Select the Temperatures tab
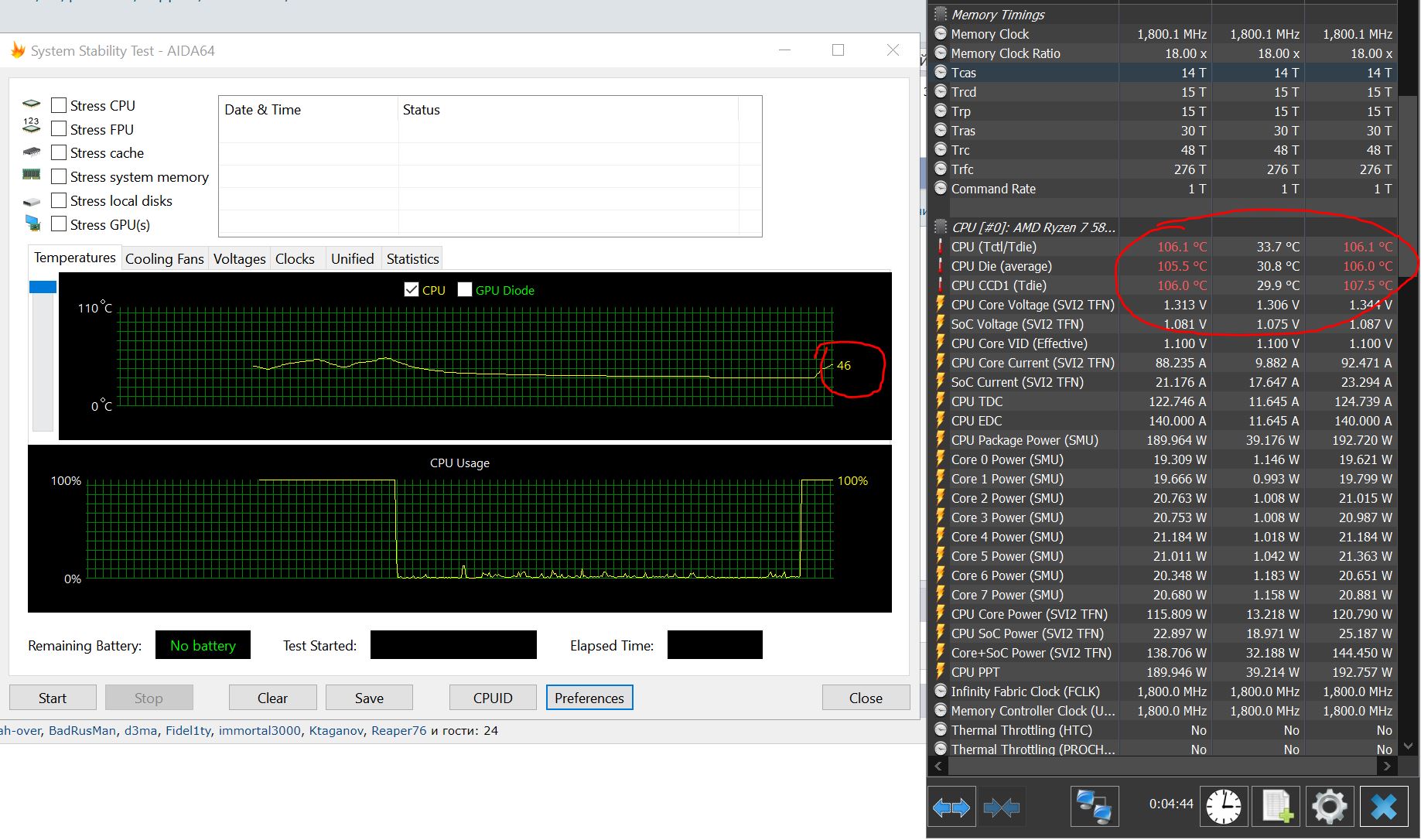Viewport: 1421px width, 840px height. [x=75, y=258]
